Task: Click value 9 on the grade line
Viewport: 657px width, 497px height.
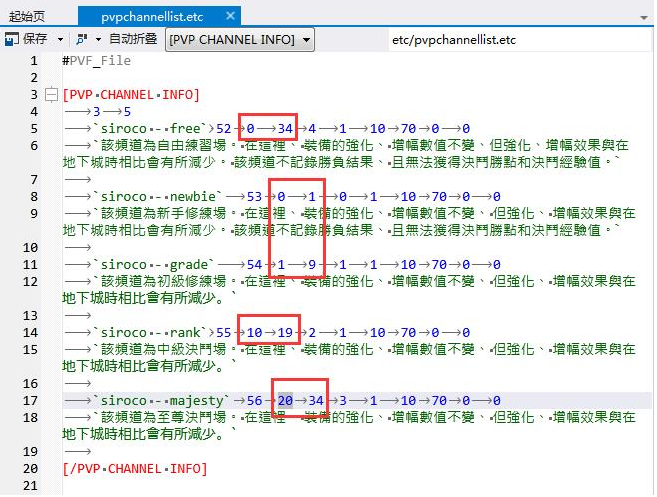Action: [x=312, y=264]
